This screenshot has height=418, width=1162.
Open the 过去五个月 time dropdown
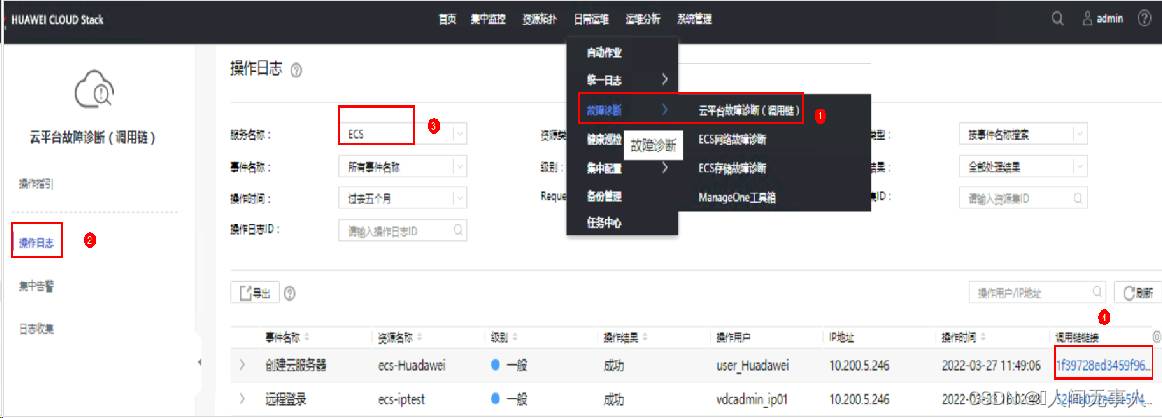coord(402,199)
